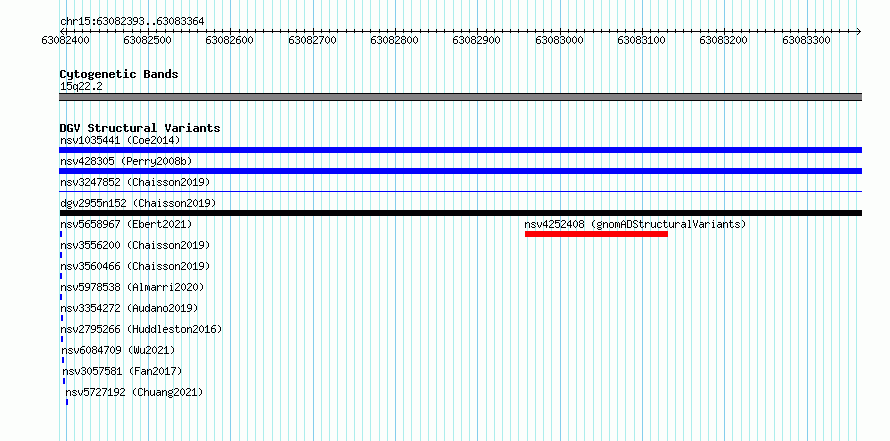The height and width of the screenshot is (441, 890).
Task: Open nsv2795266 (Huddleston2016) variant
Action: click(141, 329)
